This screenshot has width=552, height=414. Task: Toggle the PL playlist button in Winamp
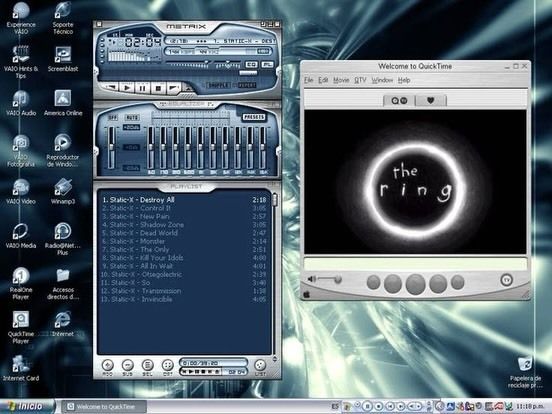click(267, 65)
